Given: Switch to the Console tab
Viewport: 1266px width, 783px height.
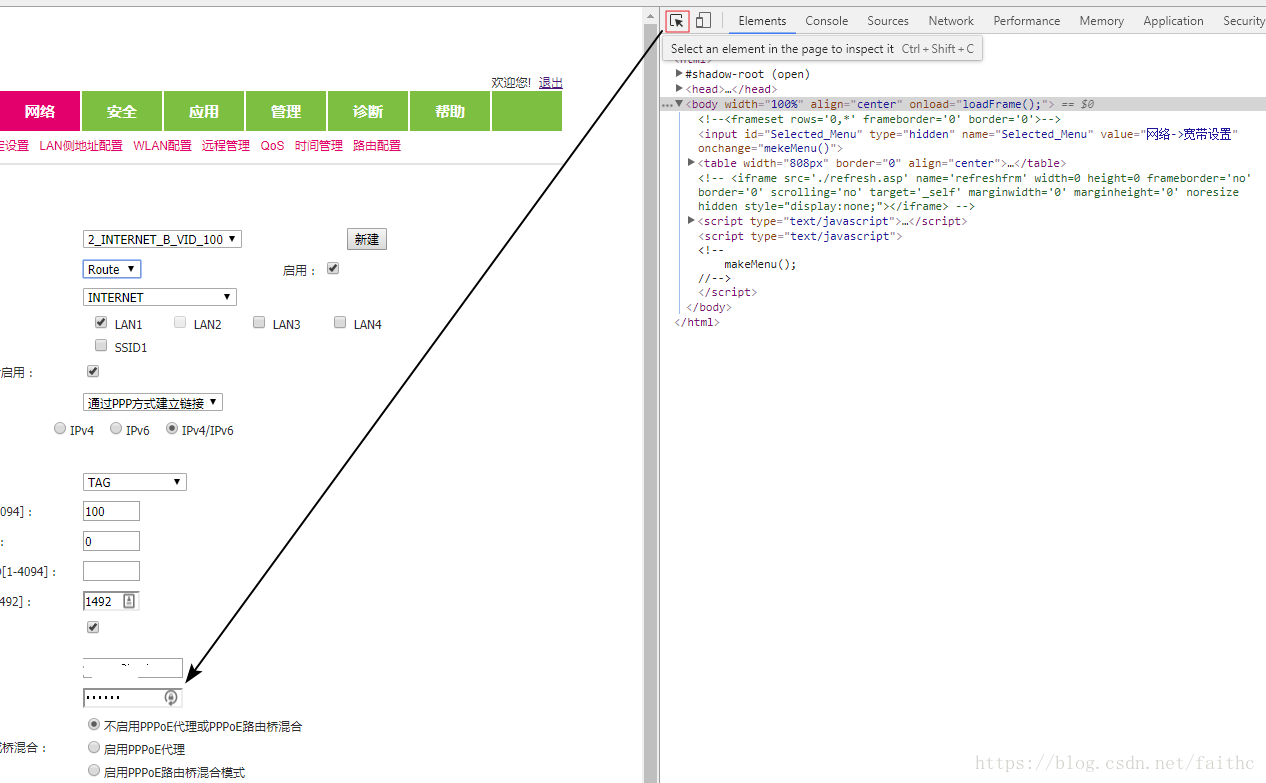Looking at the screenshot, I should pyautogui.click(x=827, y=20).
